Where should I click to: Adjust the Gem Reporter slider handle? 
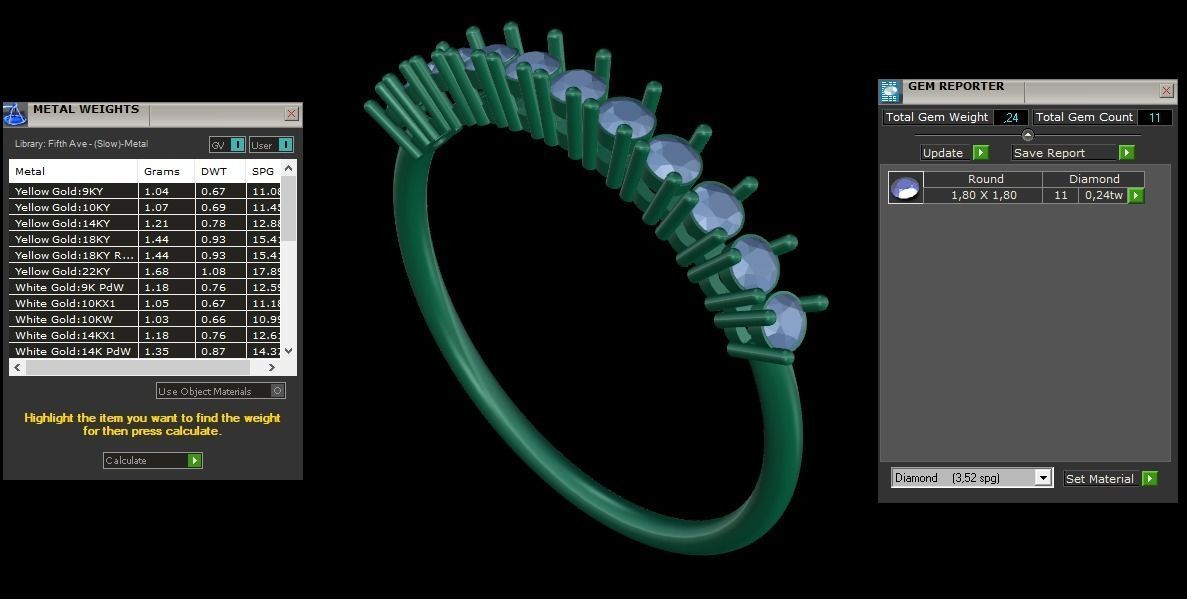click(1027, 136)
